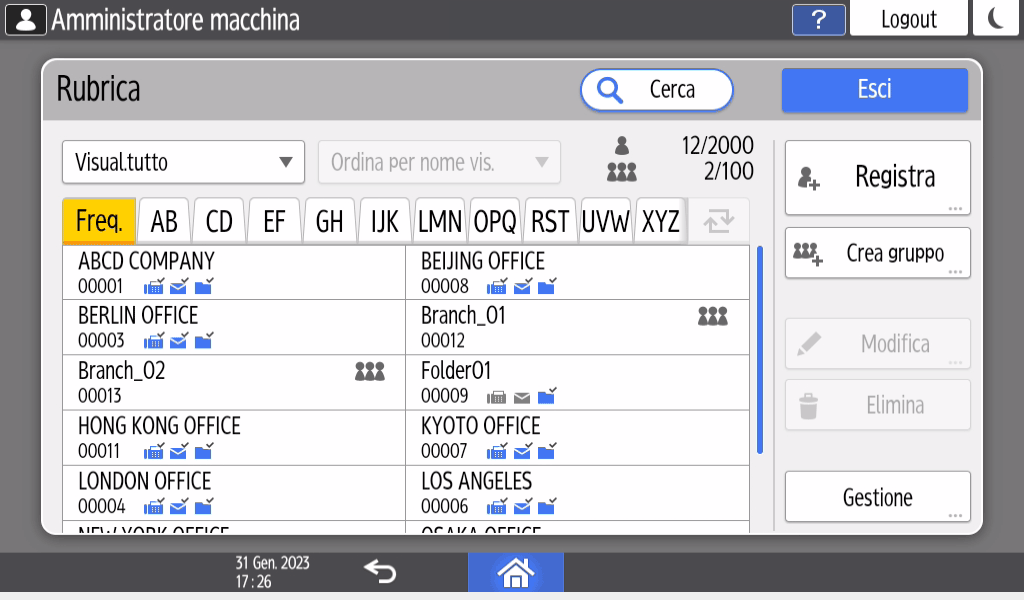Click Registra to add new entry
Image resolution: width=1024 pixels, height=600 pixels.
click(x=877, y=177)
